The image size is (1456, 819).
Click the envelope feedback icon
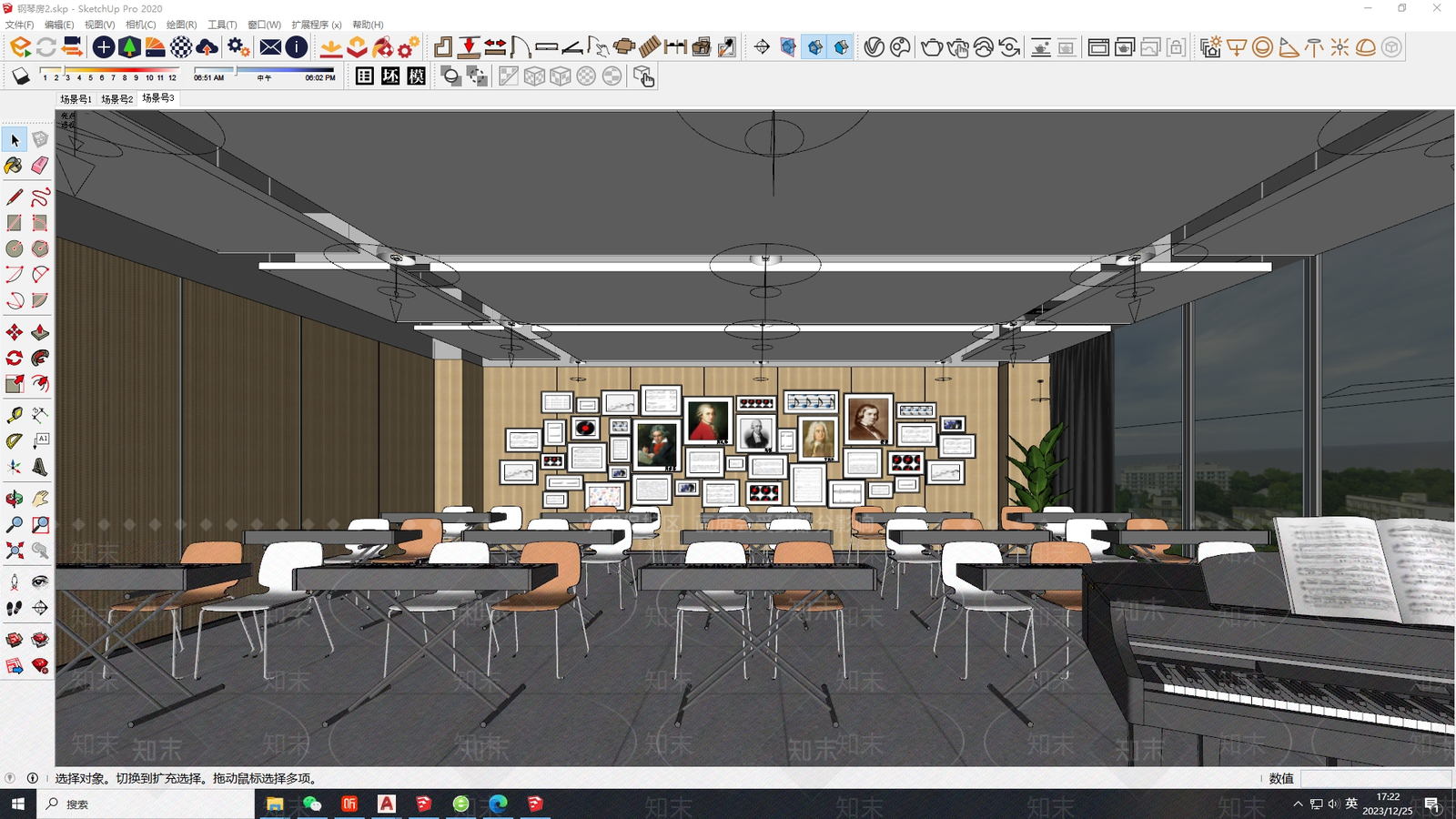pyautogui.click(x=270, y=46)
